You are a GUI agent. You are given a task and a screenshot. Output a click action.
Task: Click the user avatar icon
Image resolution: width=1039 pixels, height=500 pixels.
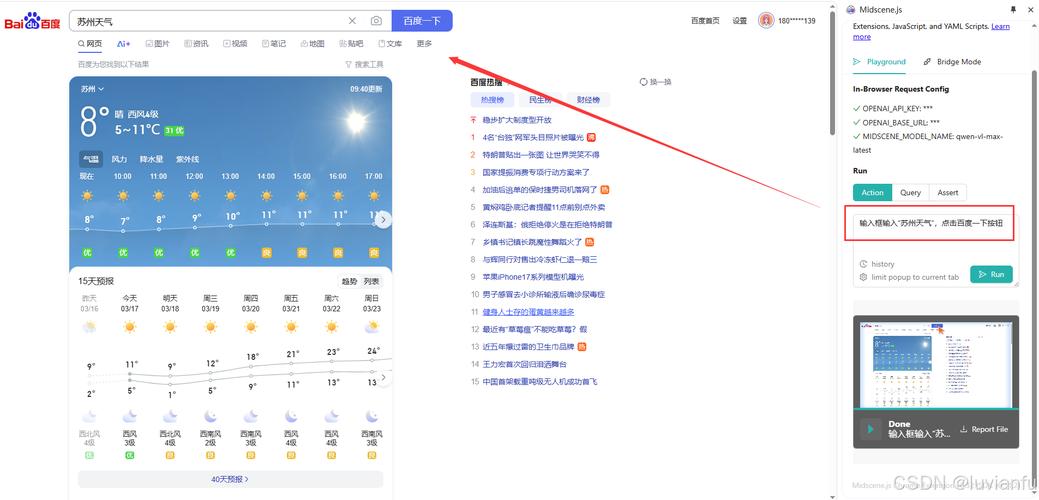pos(766,21)
